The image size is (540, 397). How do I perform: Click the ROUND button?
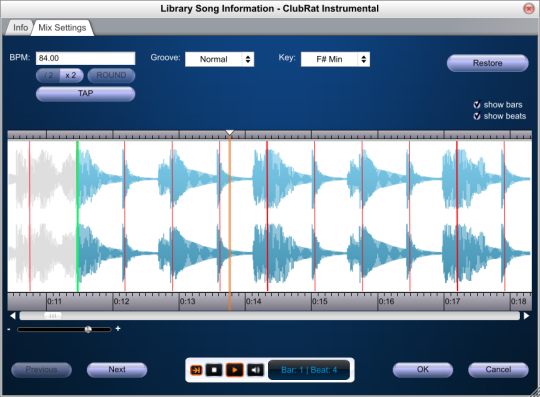click(x=111, y=75)
